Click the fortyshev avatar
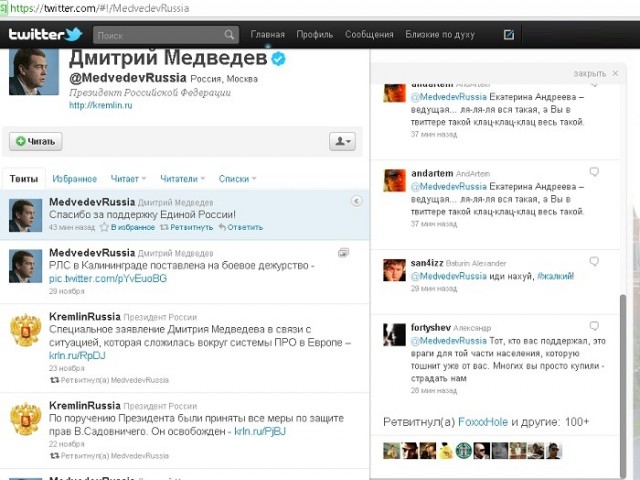This screenshot has width=640, height=480. coord(394,335)
